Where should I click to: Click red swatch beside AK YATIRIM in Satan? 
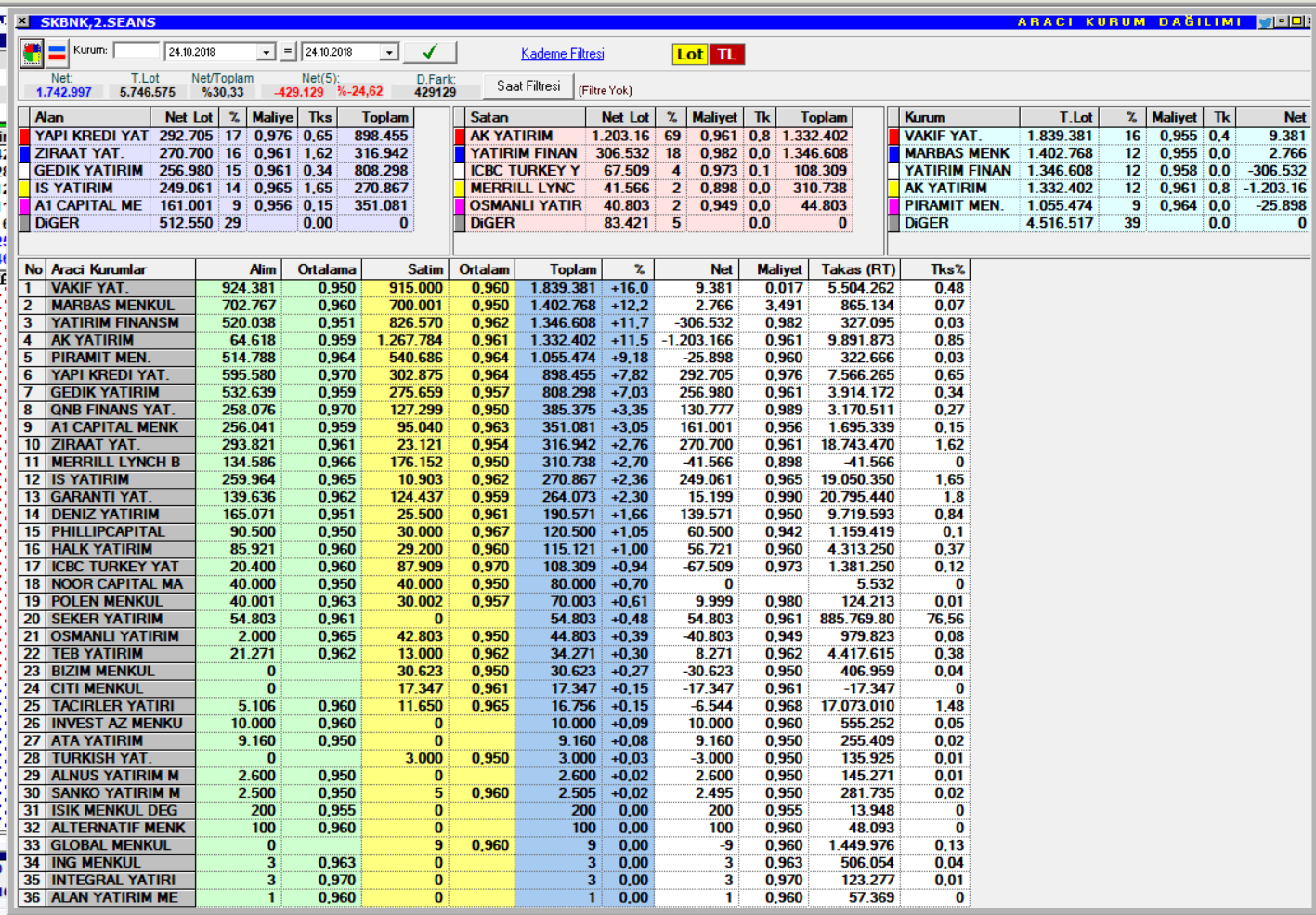(460, 136)
